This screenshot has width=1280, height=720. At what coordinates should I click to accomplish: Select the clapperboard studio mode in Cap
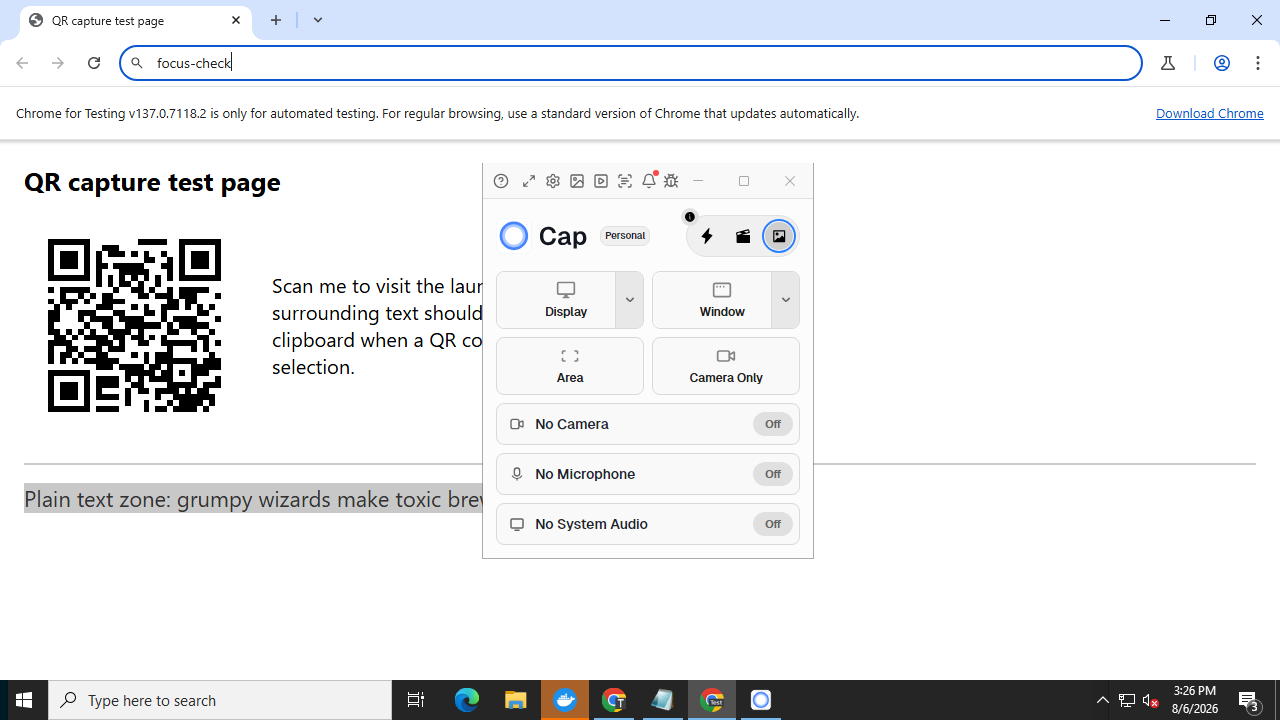tap(743, 236)
